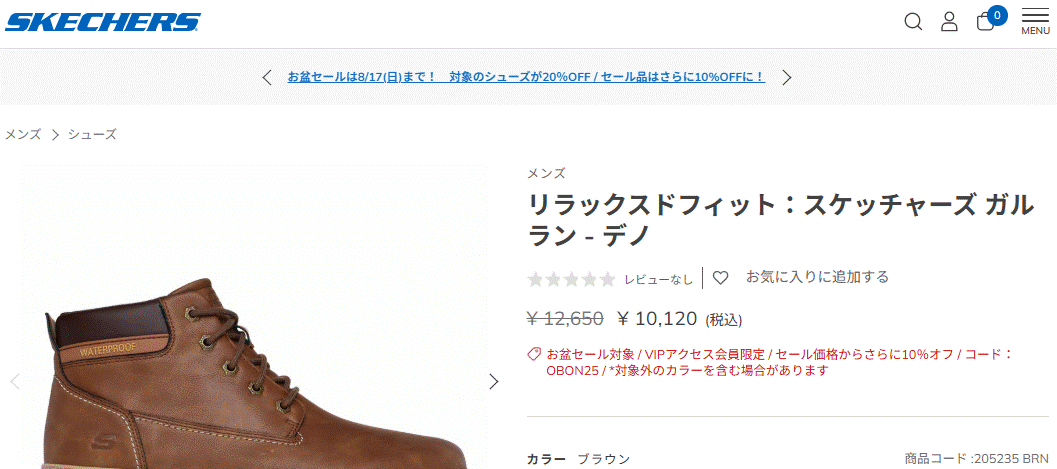Image resolution: width=1057 pixels, height=469 pixels.
Task: Show previous promo banner message
Action: tap(267, 77)
